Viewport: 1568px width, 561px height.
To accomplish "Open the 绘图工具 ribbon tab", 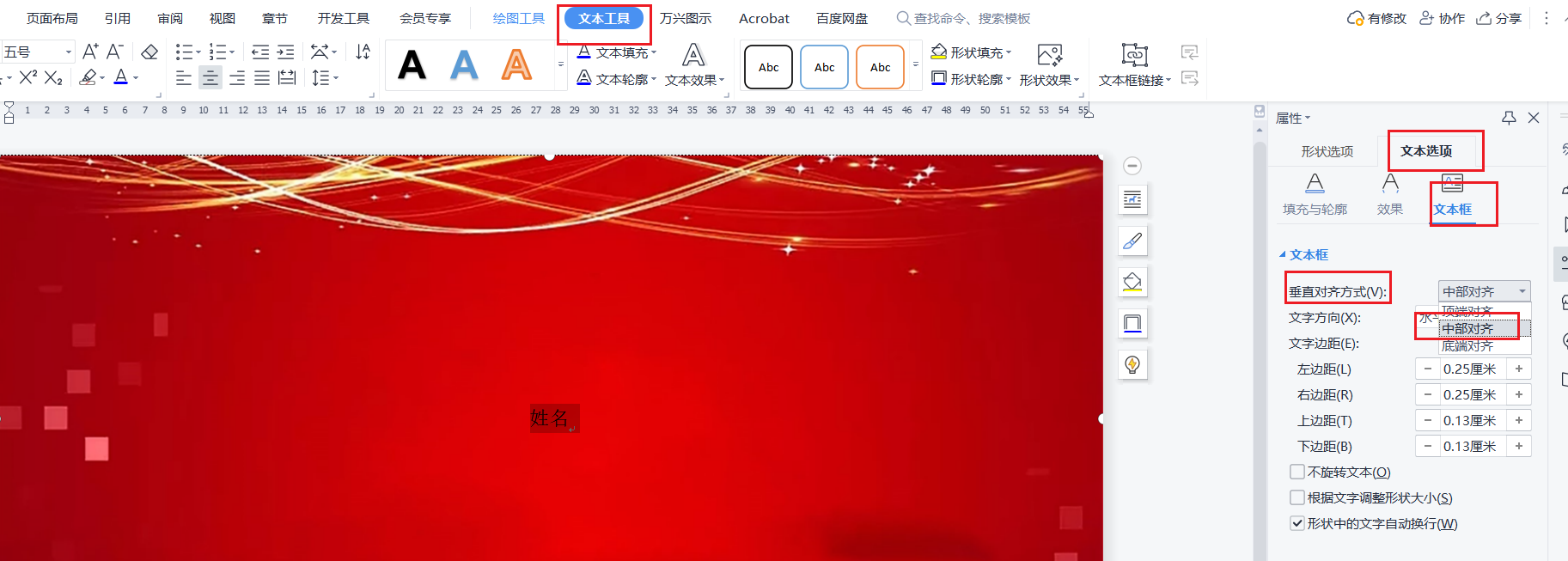I will [518, 18].
